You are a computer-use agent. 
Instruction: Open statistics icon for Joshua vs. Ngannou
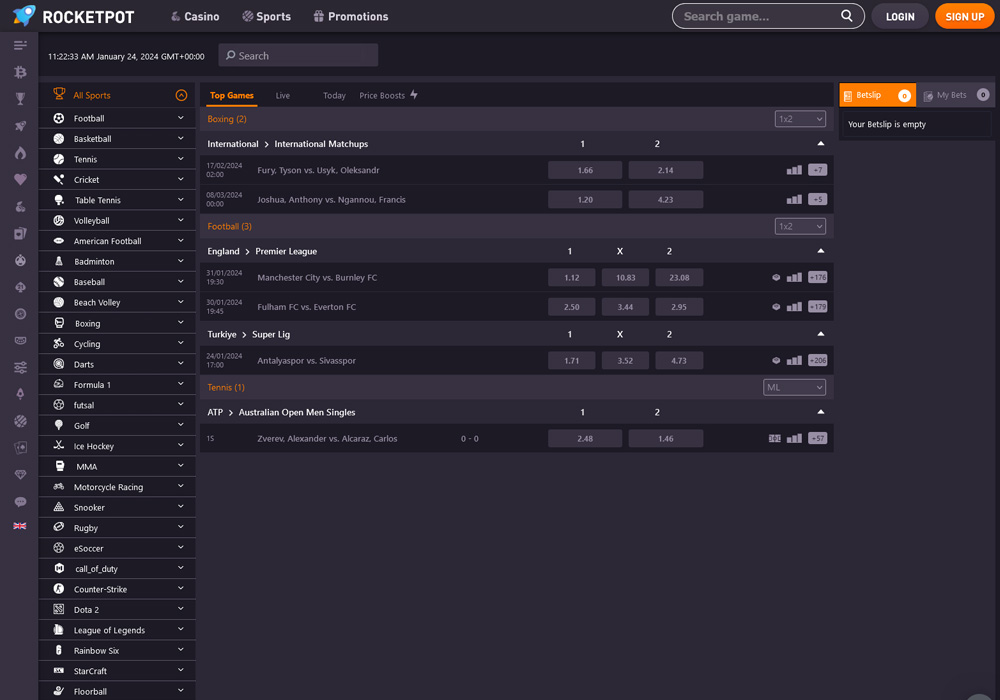pos(794,200)
